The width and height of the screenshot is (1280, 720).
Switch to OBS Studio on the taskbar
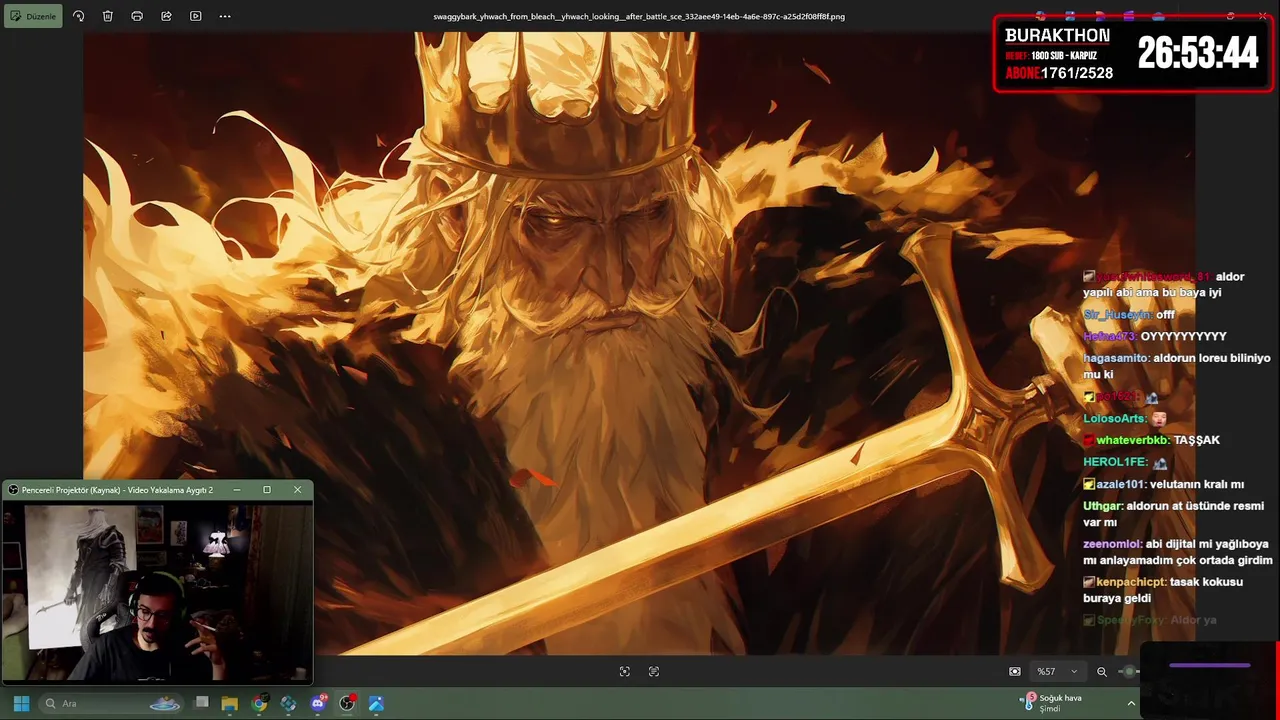click(x=347, y=703)
